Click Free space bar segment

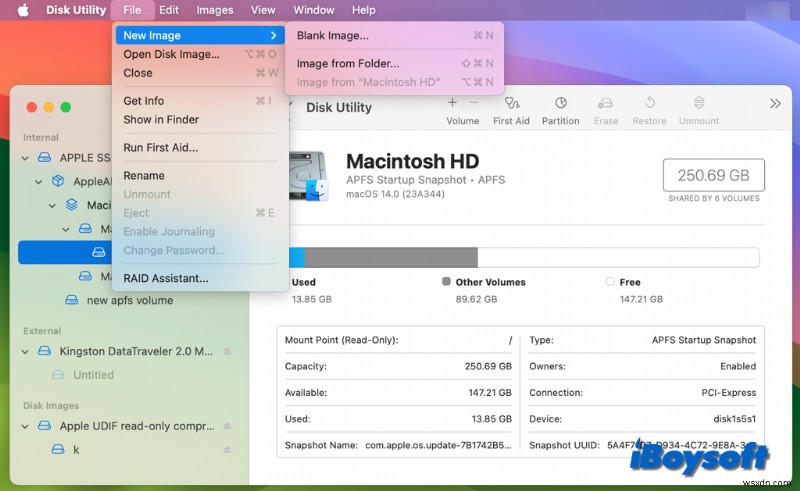click(x=618, y=257)
